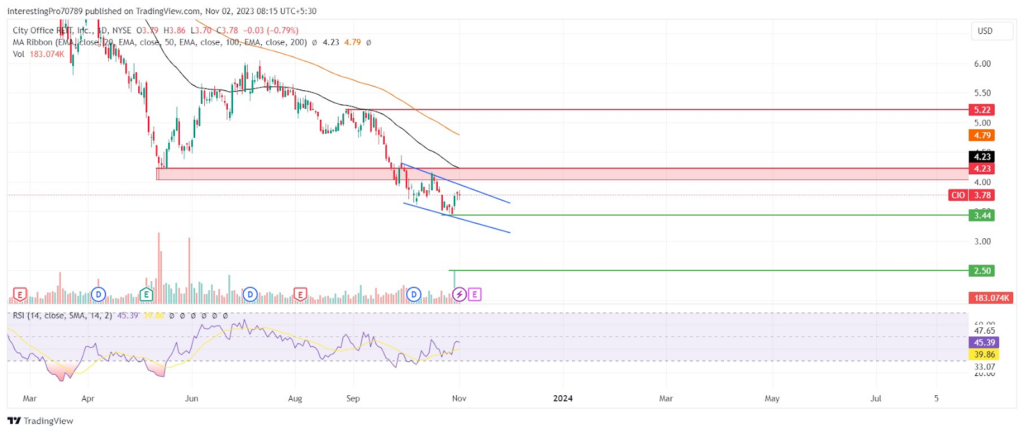This screenshot has height=433, width=1024.
Task: Click the purple 45.39 RSI label
Action: [985, 342]
